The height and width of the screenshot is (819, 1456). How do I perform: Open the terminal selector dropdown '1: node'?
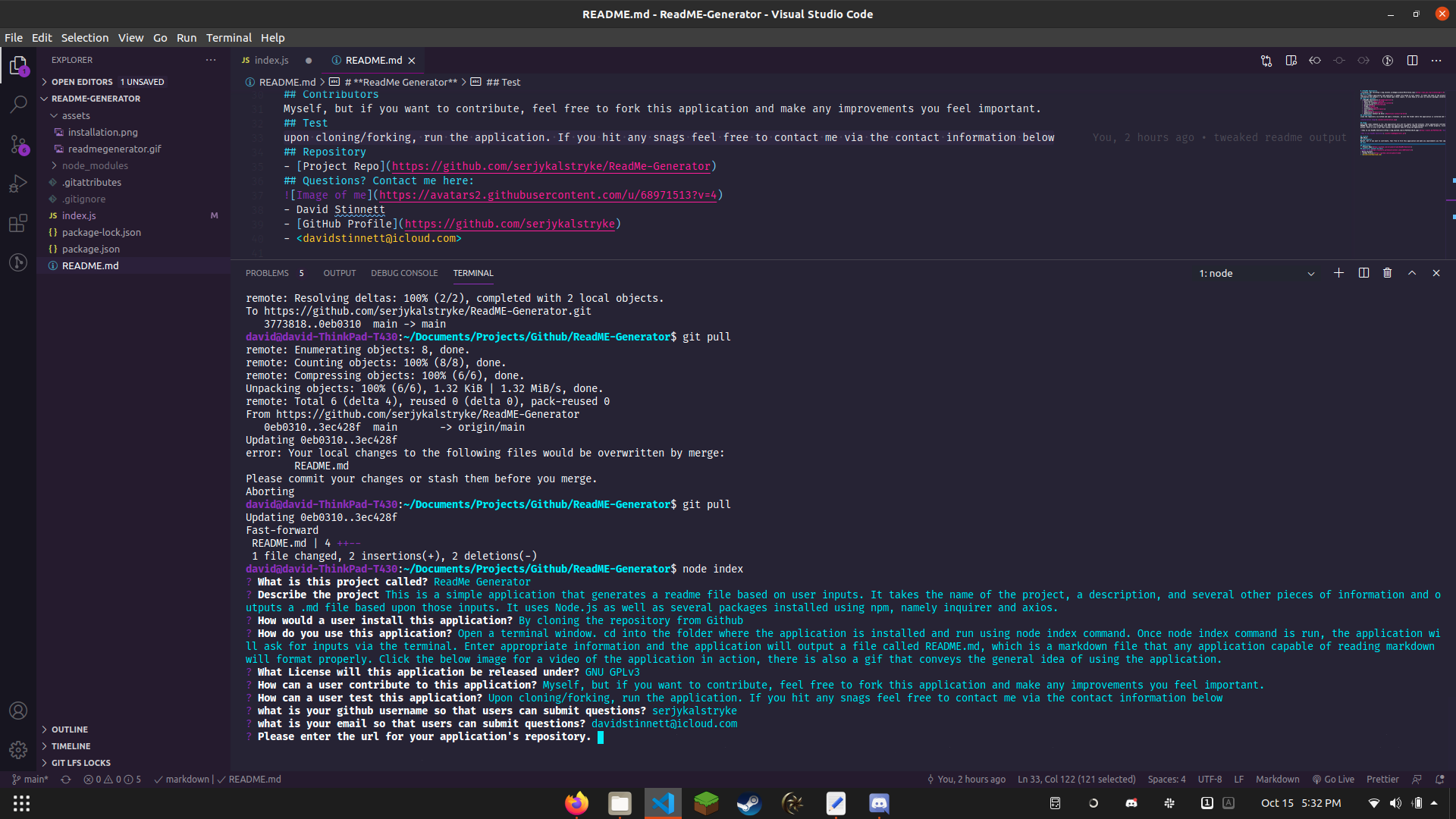tap(1257, 273)
